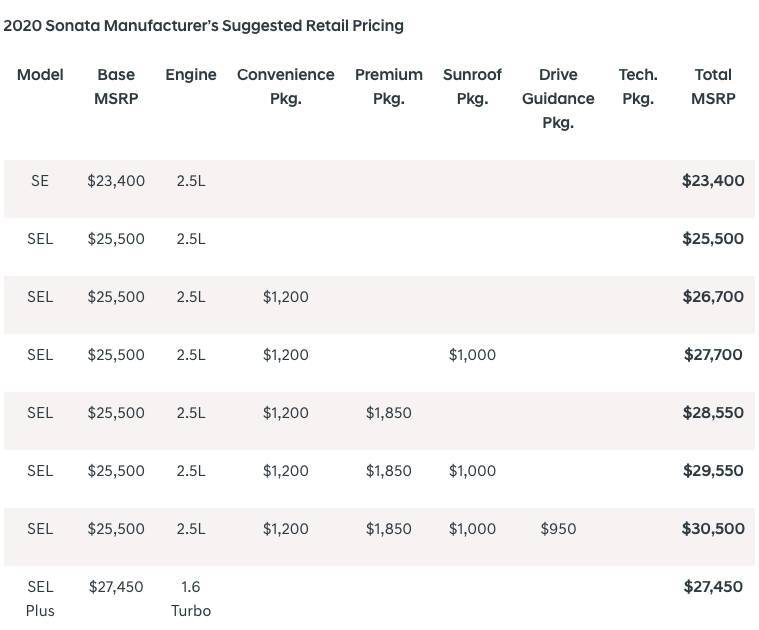Click the Base MSRP column header
This screenshot has height=630, width=759.
(116, 87)
